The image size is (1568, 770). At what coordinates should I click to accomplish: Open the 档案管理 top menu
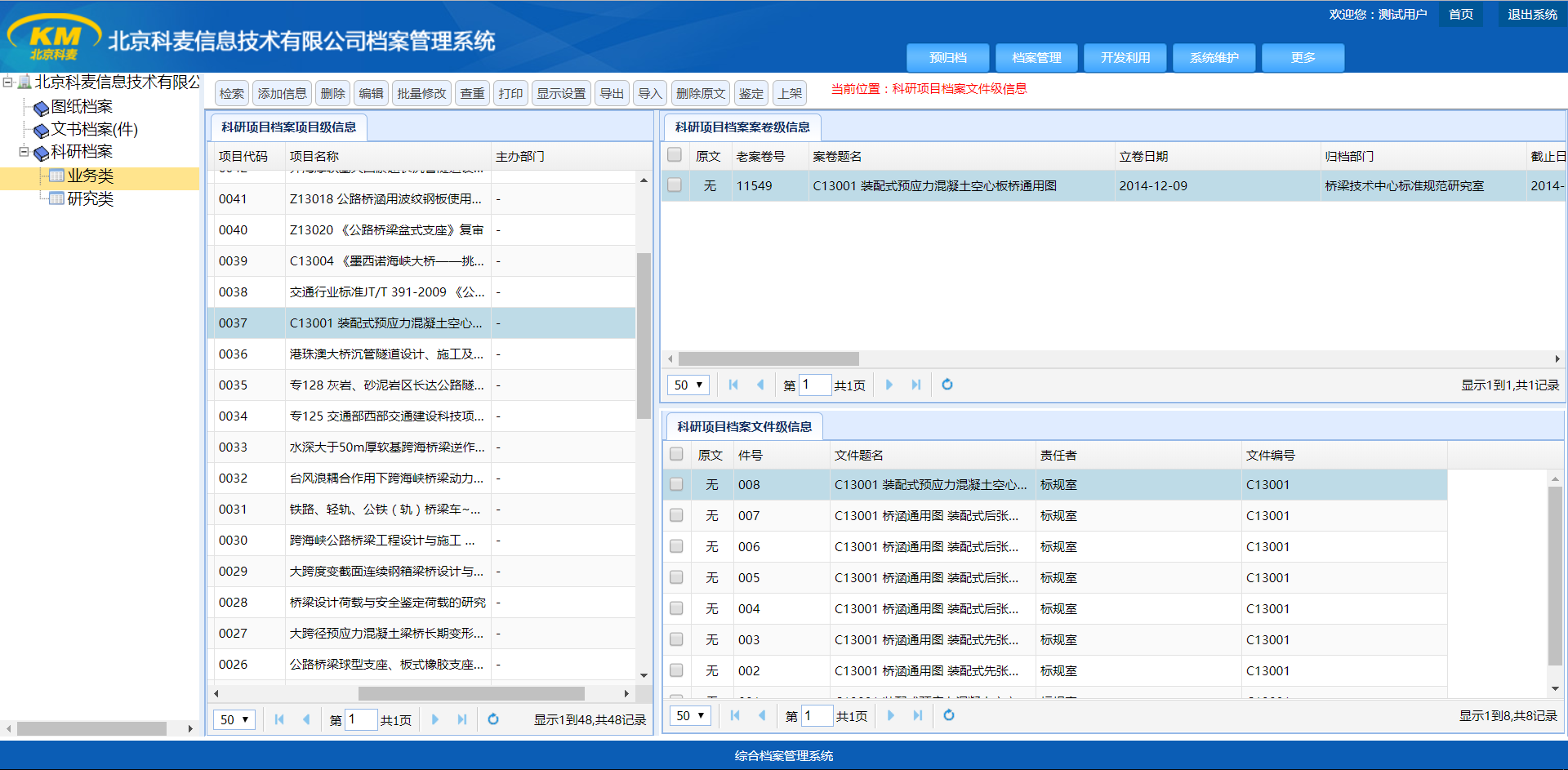point(1036,58)
